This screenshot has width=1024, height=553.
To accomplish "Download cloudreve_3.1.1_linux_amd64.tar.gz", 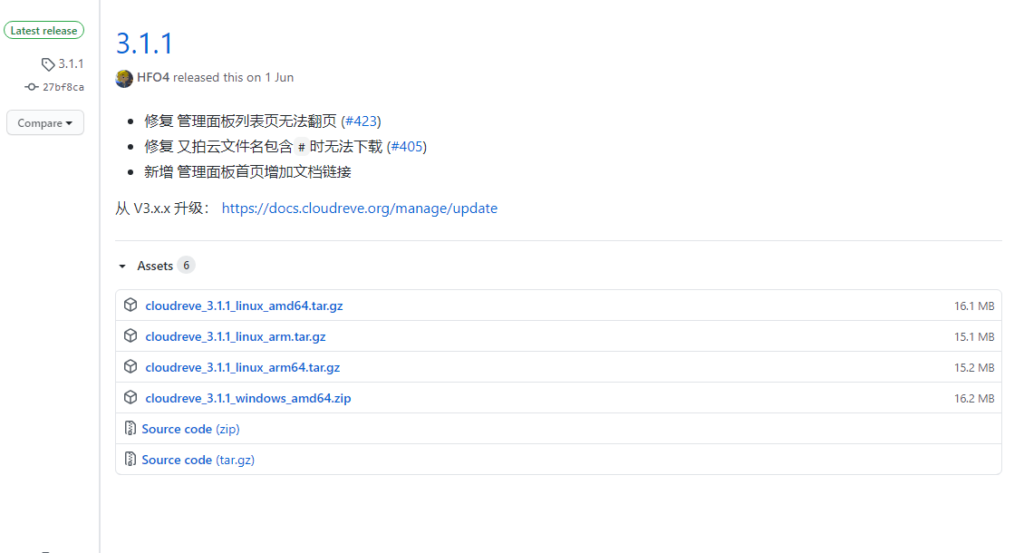I will pos(244,306).
